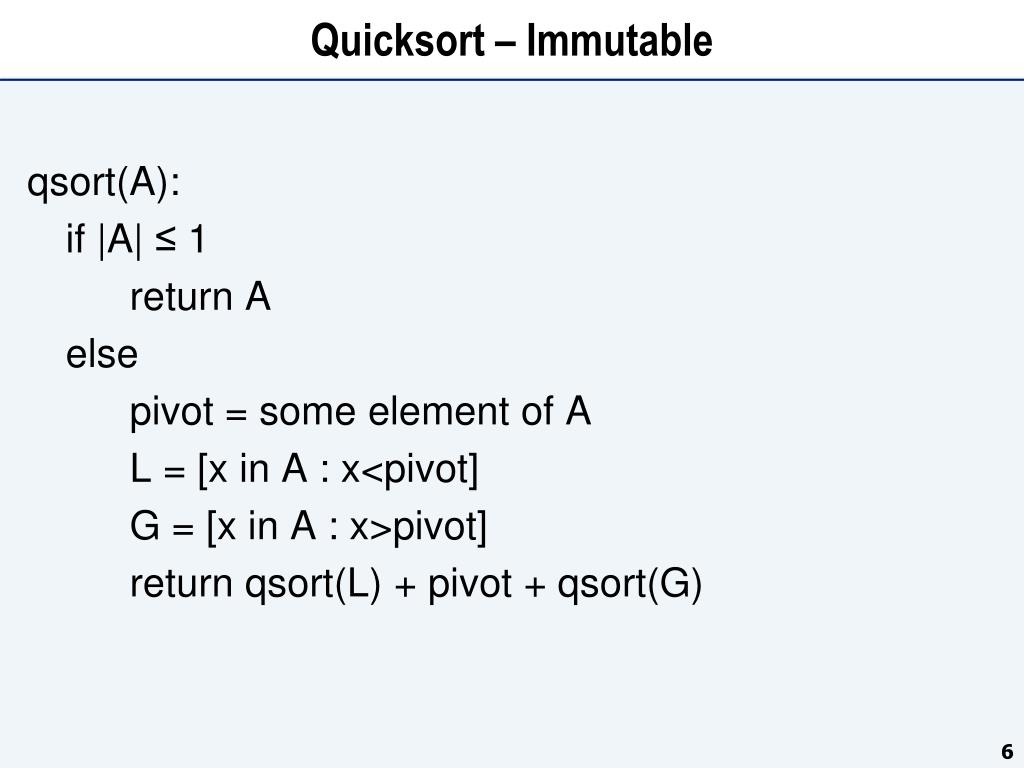Image resolution: width=1024 pixels, height=768 pixels.
Task: Click the if |A| ≤ 1 condition line
Action: [x=136, y=239]
